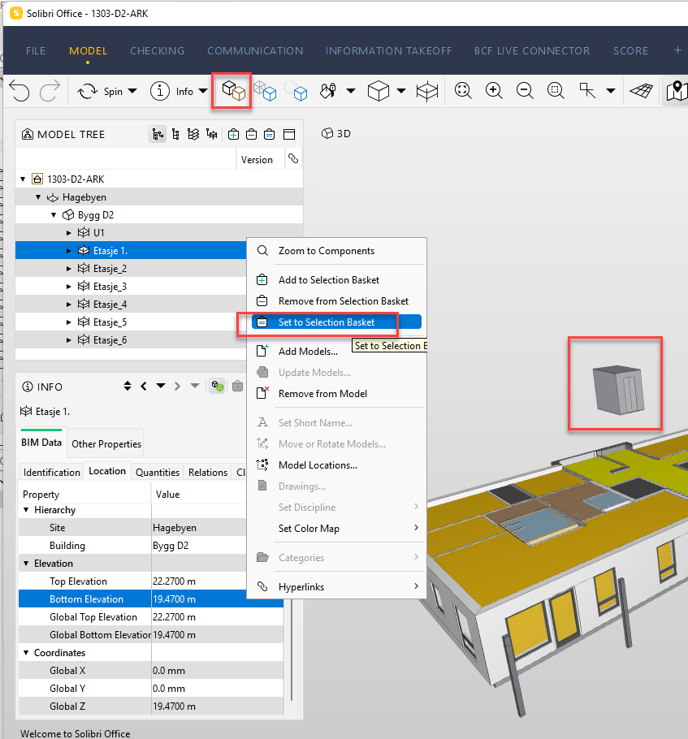This screenshot has height=739, width=688.
Task: Click the grey elevator block in 3D view
Action: [618, 389]
